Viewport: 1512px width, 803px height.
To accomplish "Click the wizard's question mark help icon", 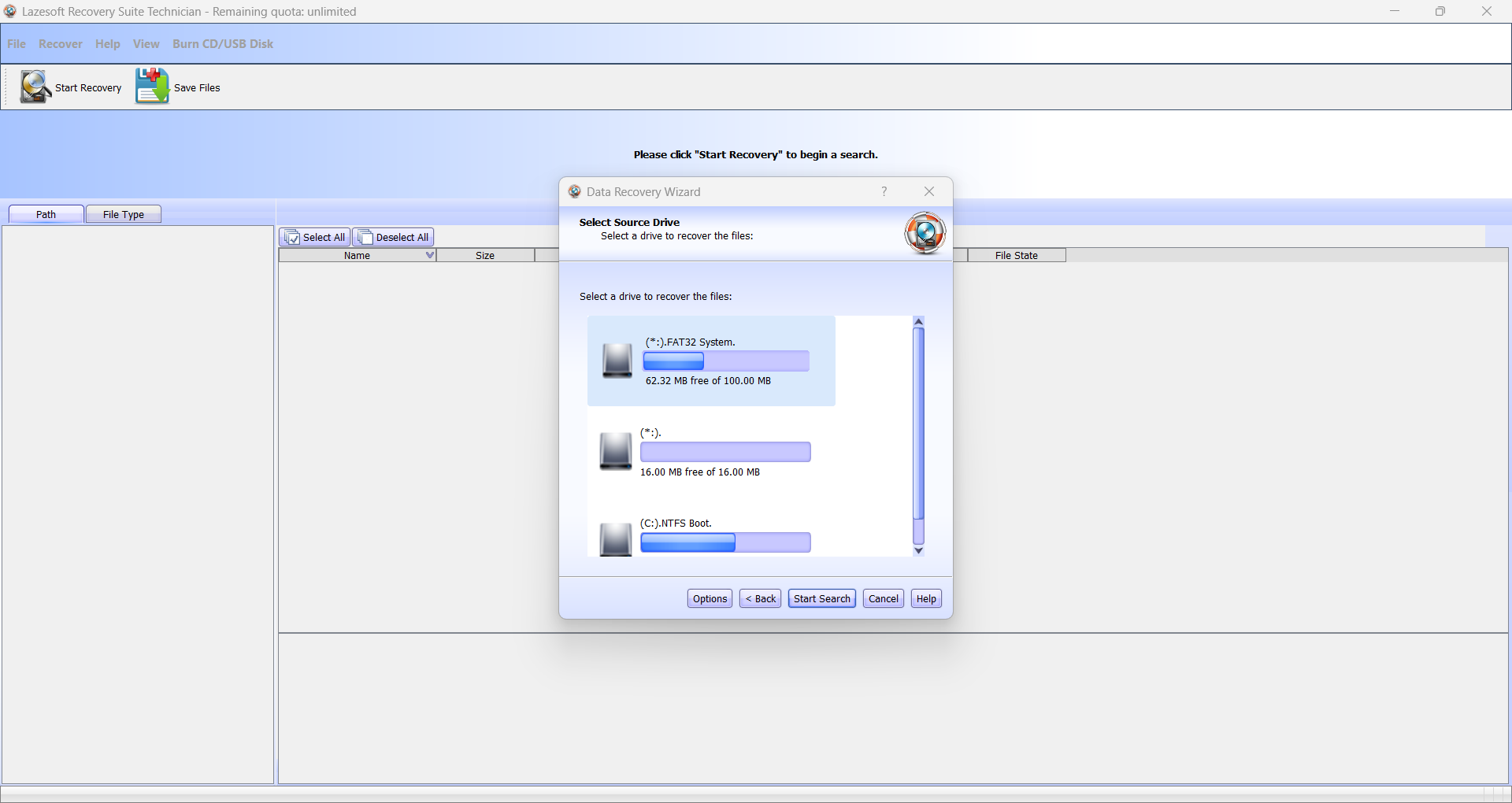I will click(884, 191).
